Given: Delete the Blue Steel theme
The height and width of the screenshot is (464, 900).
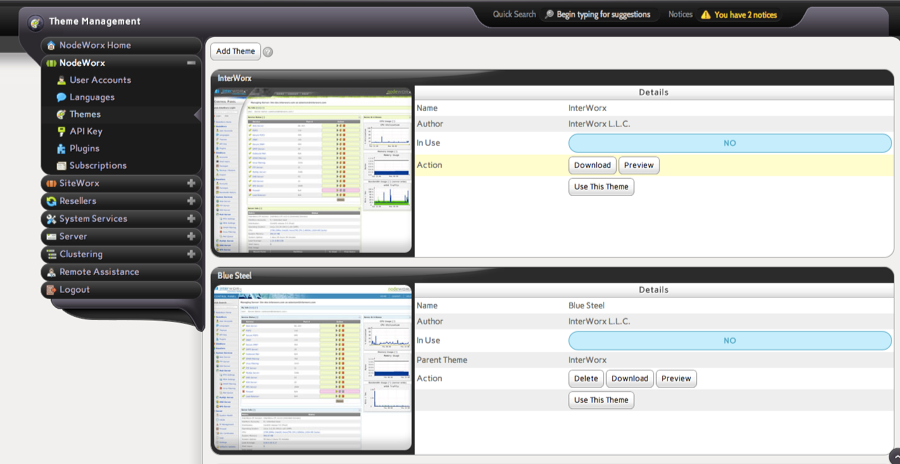Looking at the screenshot, I should tap(586, 379).
